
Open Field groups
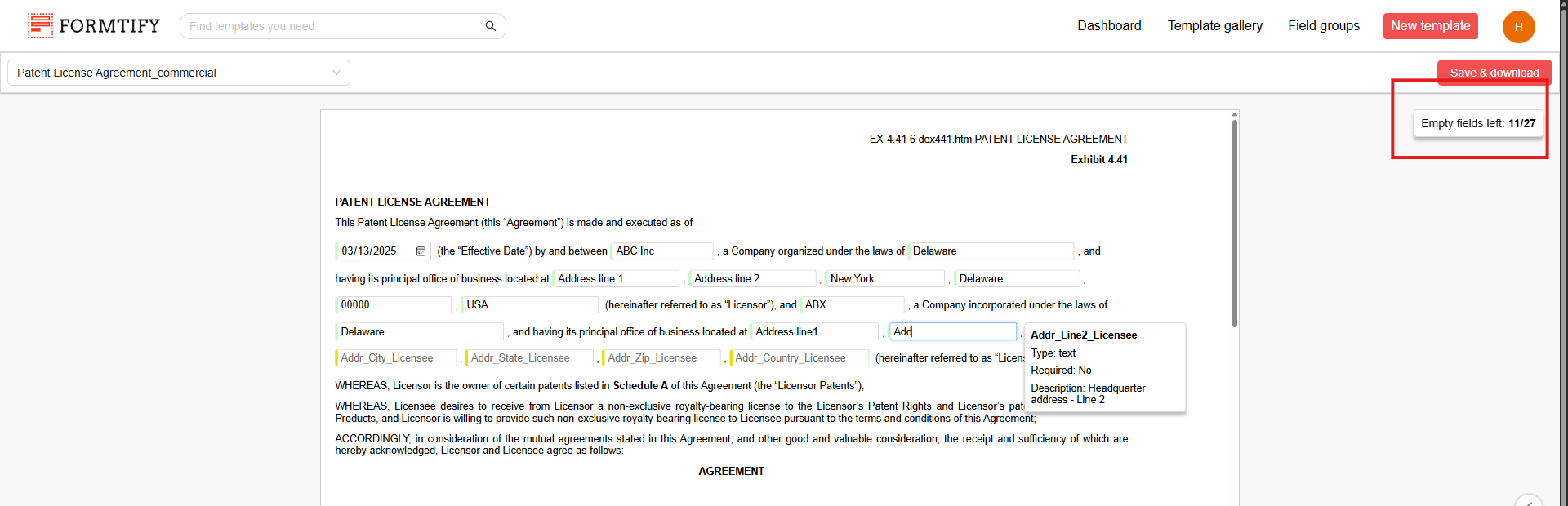pyautogui.click(x=1324, y=26)
